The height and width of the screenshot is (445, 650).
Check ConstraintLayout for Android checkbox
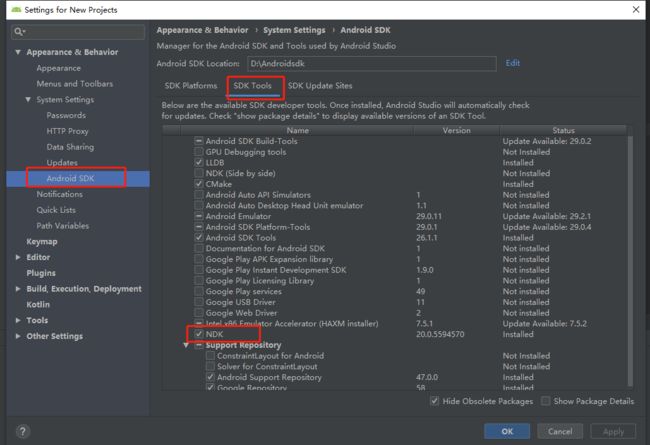(210, 356)
